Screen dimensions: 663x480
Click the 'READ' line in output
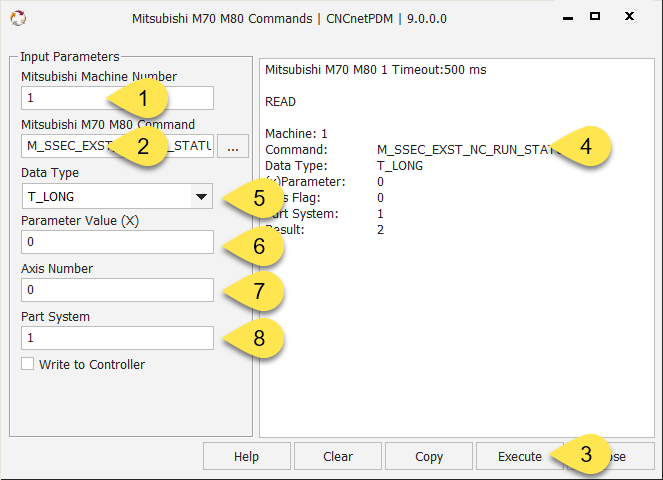click(x=280, y=102)
